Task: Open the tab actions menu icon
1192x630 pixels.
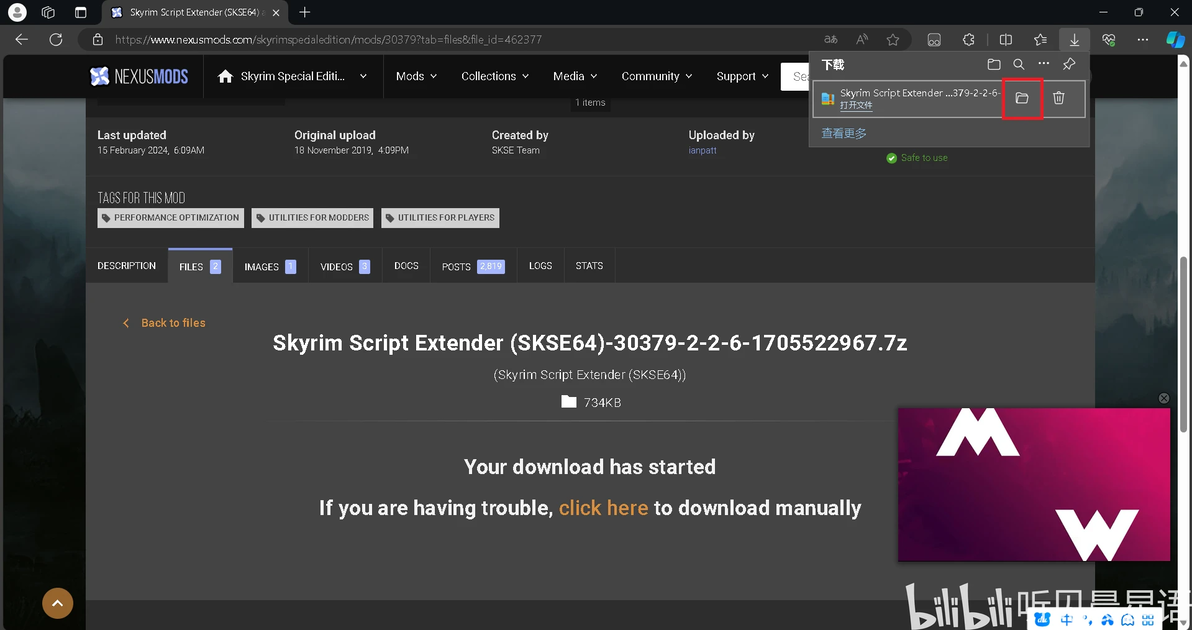Action: 81,12
